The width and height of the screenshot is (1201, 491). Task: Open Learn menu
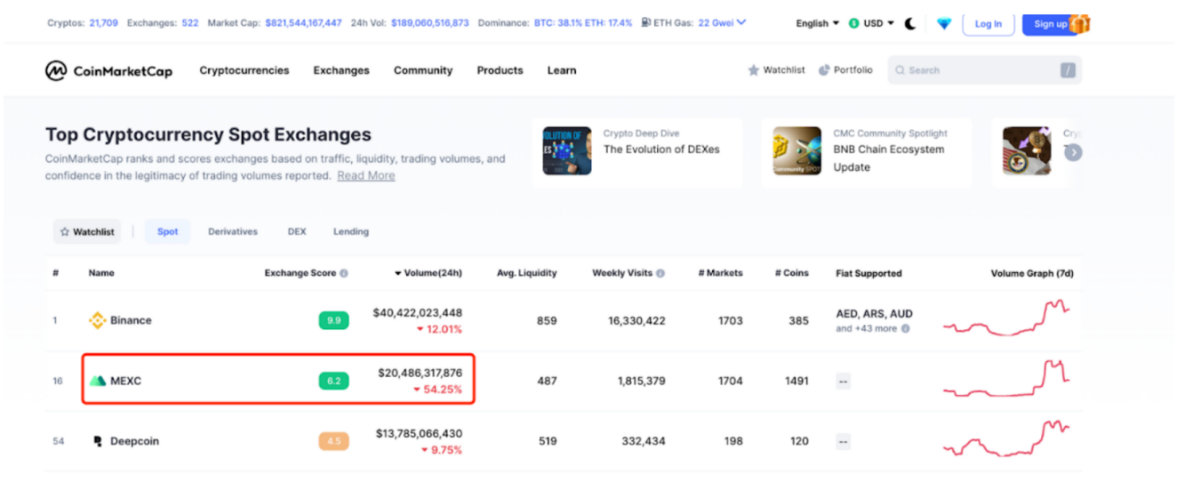pos(562,71)
